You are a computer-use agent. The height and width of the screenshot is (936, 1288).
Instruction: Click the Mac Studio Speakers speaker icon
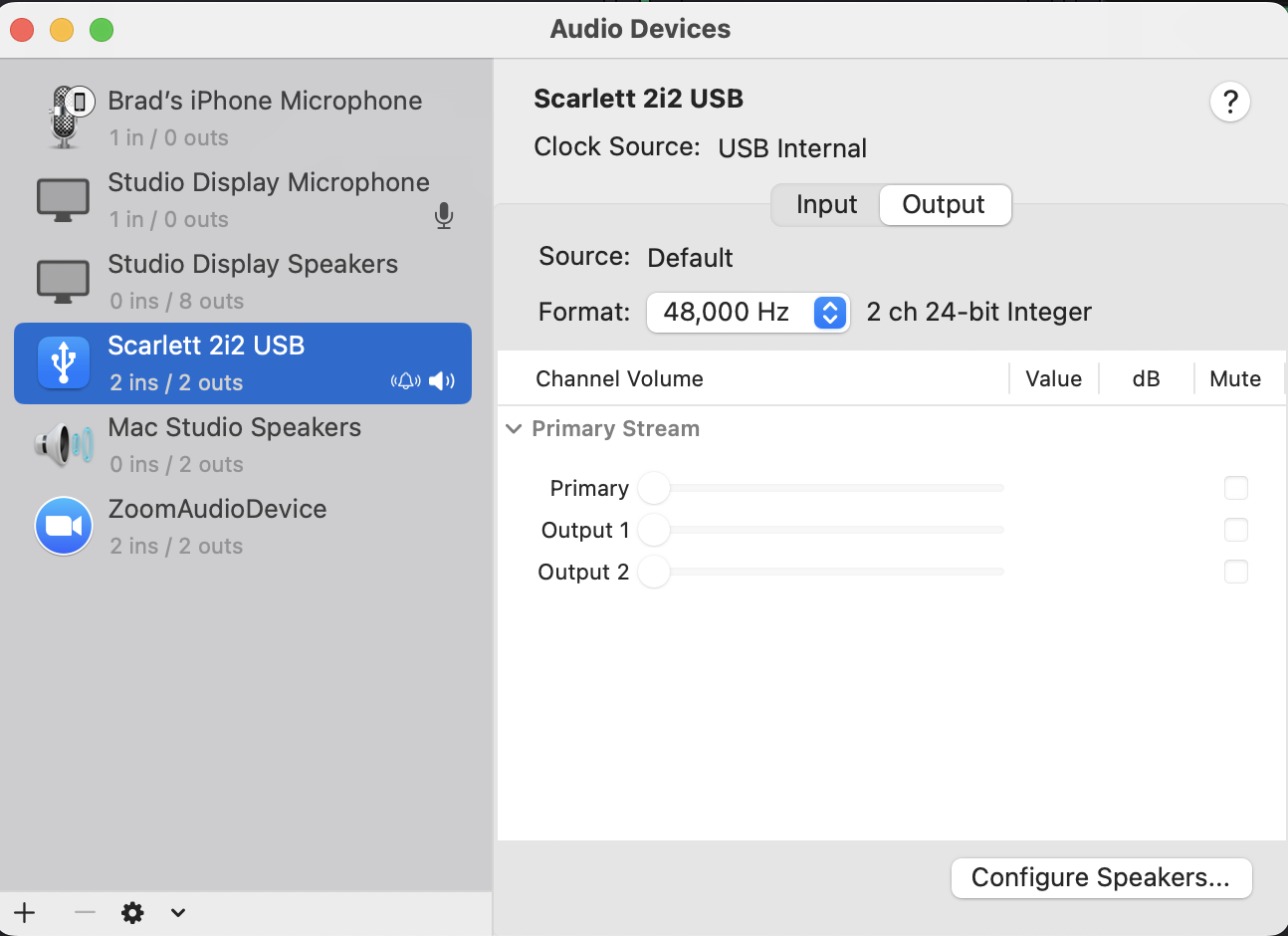point(63,444)
